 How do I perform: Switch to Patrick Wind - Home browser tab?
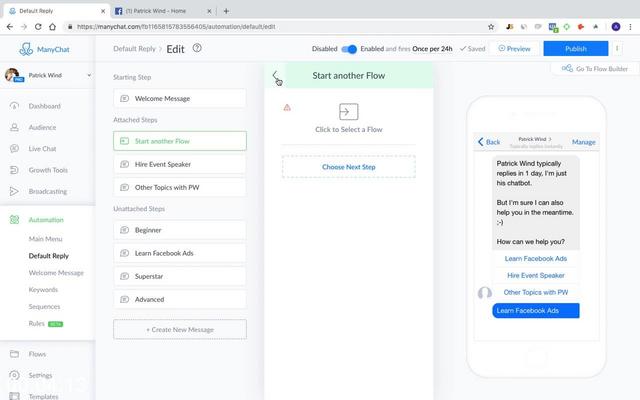pos(161,11)
